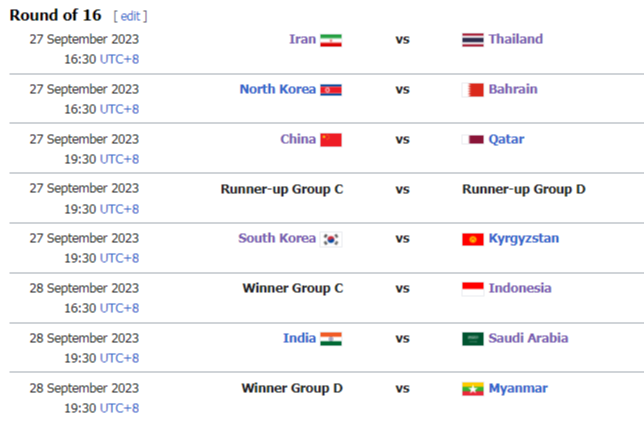
Task: Click the Myanmar flag icon
Action: pos(473,389)
